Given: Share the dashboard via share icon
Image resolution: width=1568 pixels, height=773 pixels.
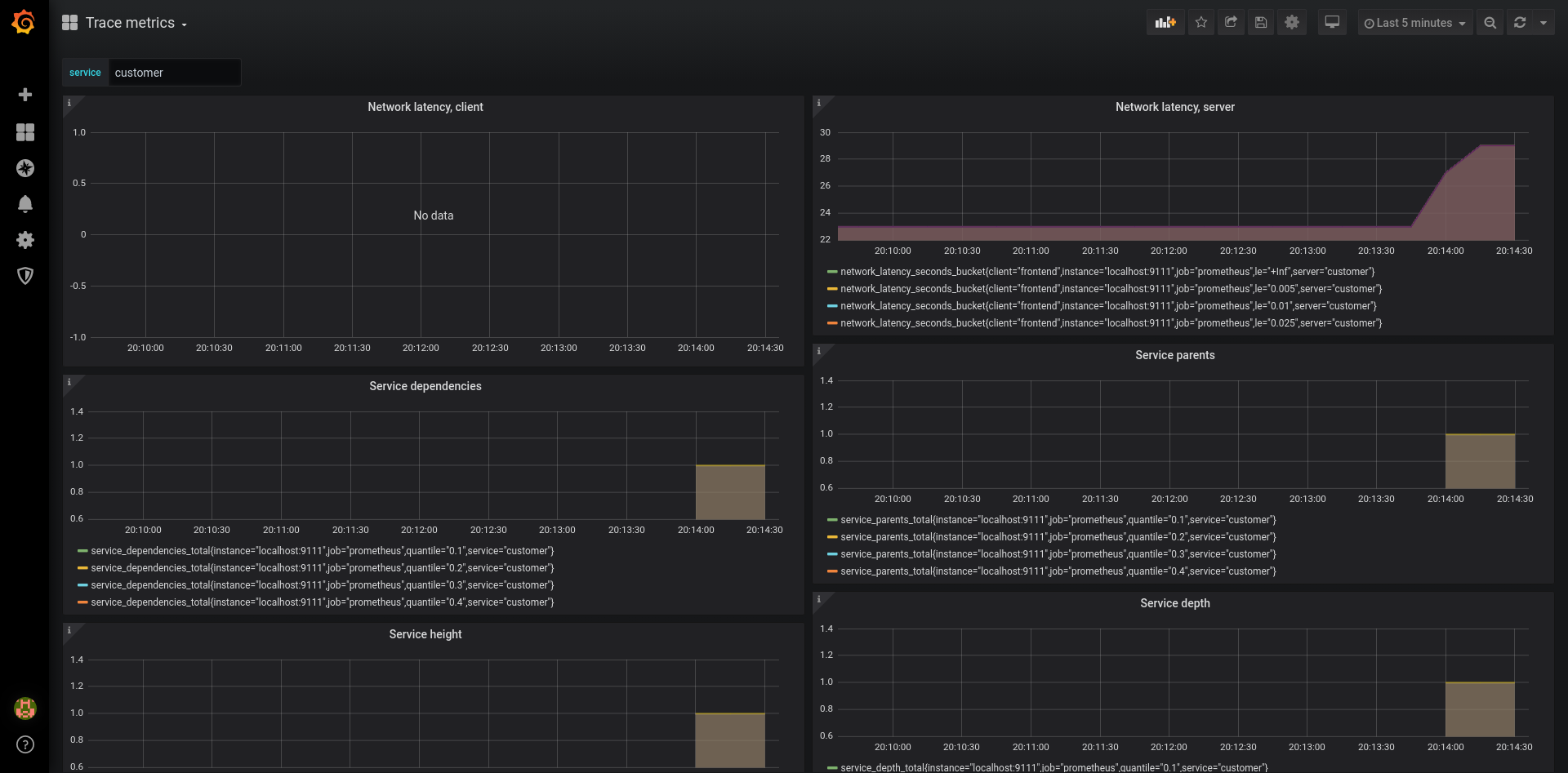Looking at the screenshot, I should tap(1232, 23).
